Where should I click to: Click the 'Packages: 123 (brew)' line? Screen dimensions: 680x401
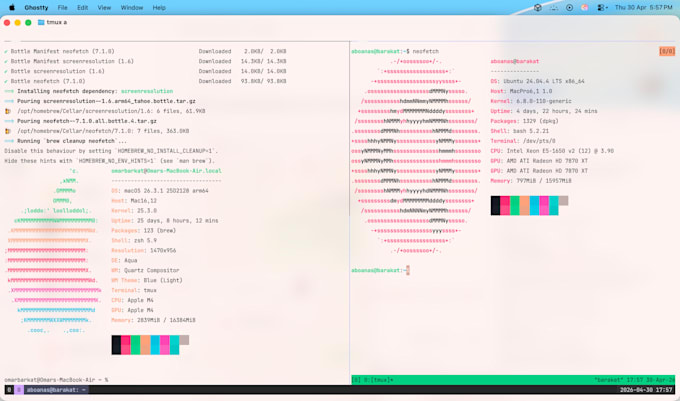[144, 231]
